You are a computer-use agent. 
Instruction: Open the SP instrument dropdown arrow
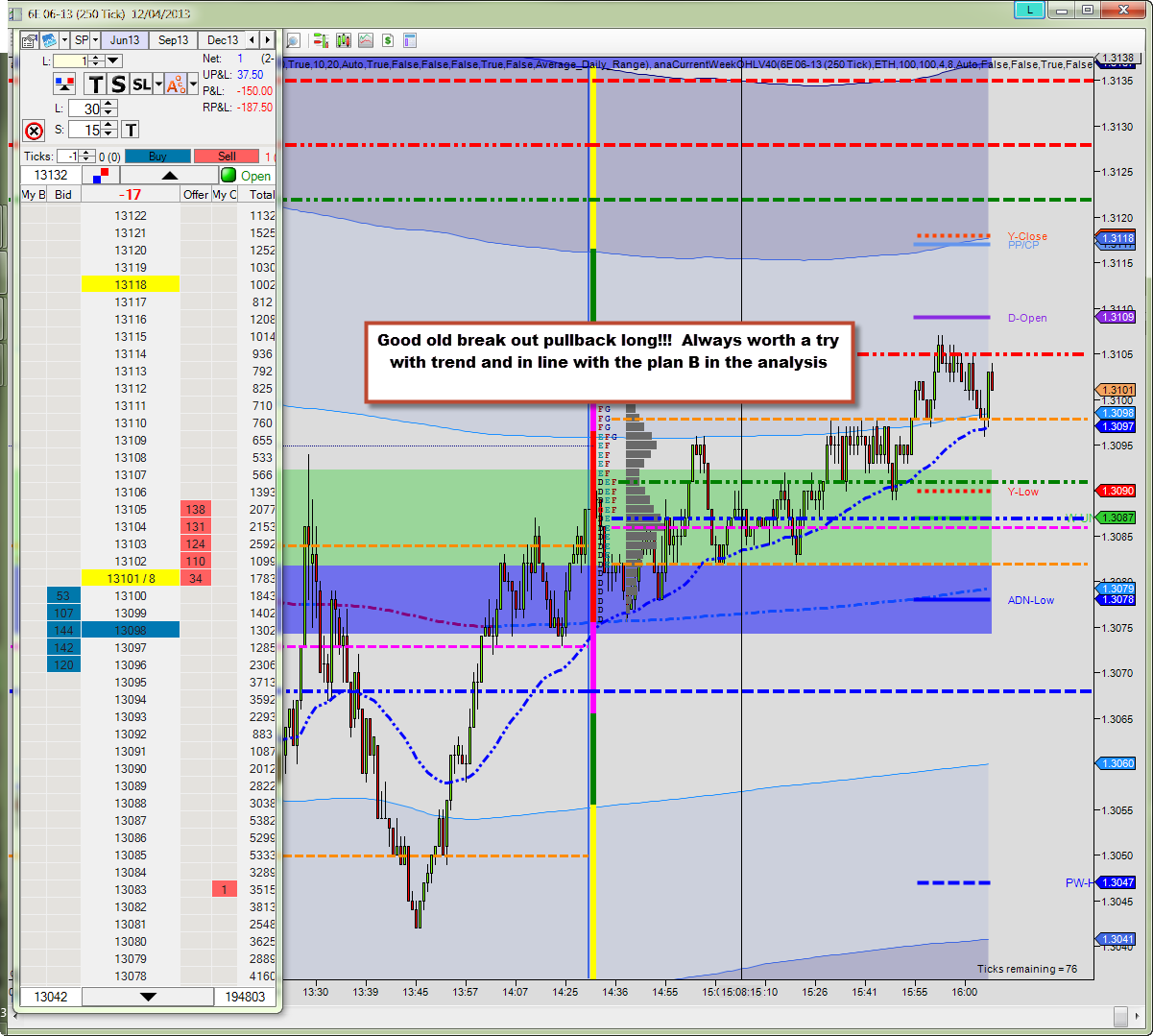96,40
